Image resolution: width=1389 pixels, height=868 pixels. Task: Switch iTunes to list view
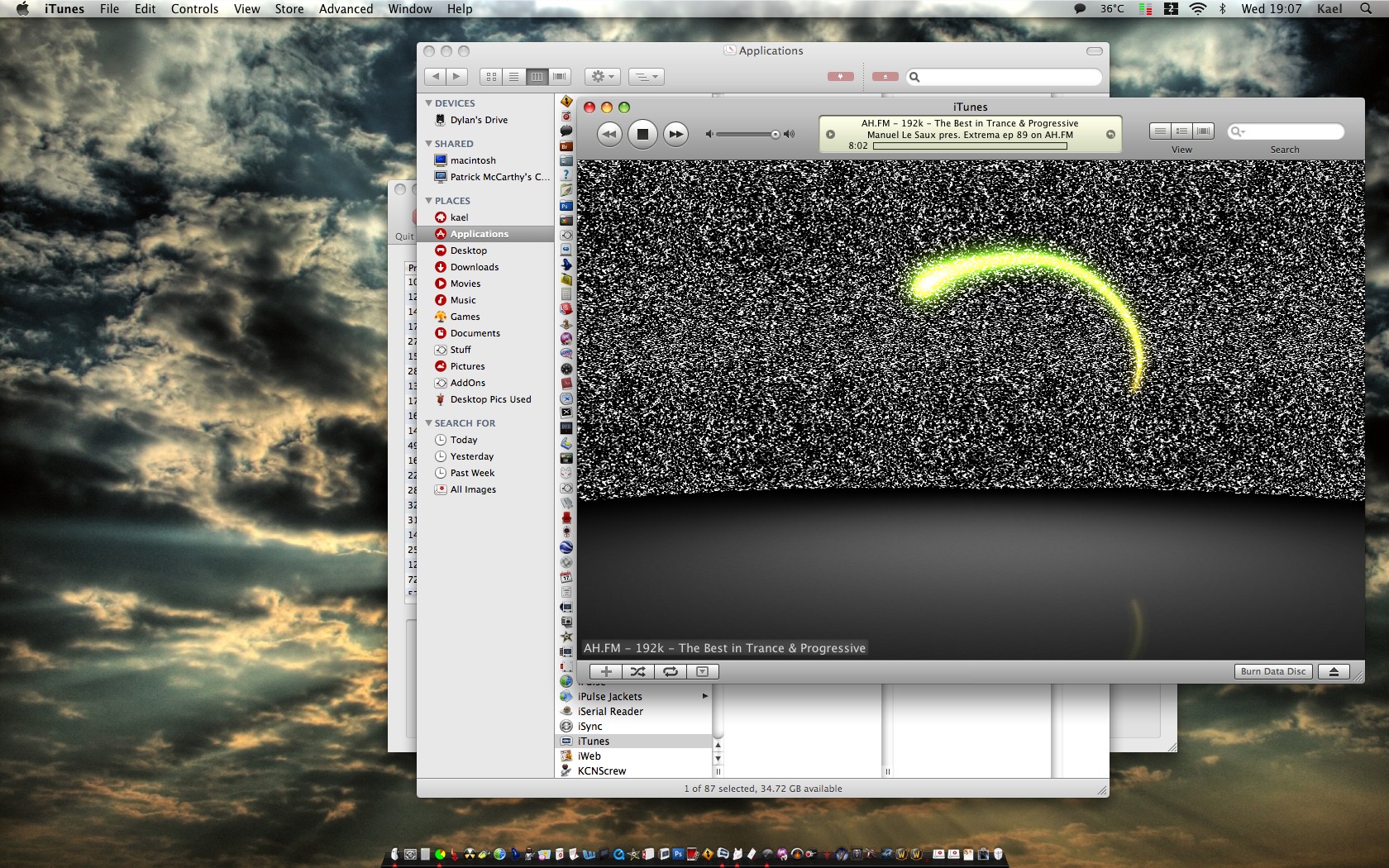(1161, 131)
